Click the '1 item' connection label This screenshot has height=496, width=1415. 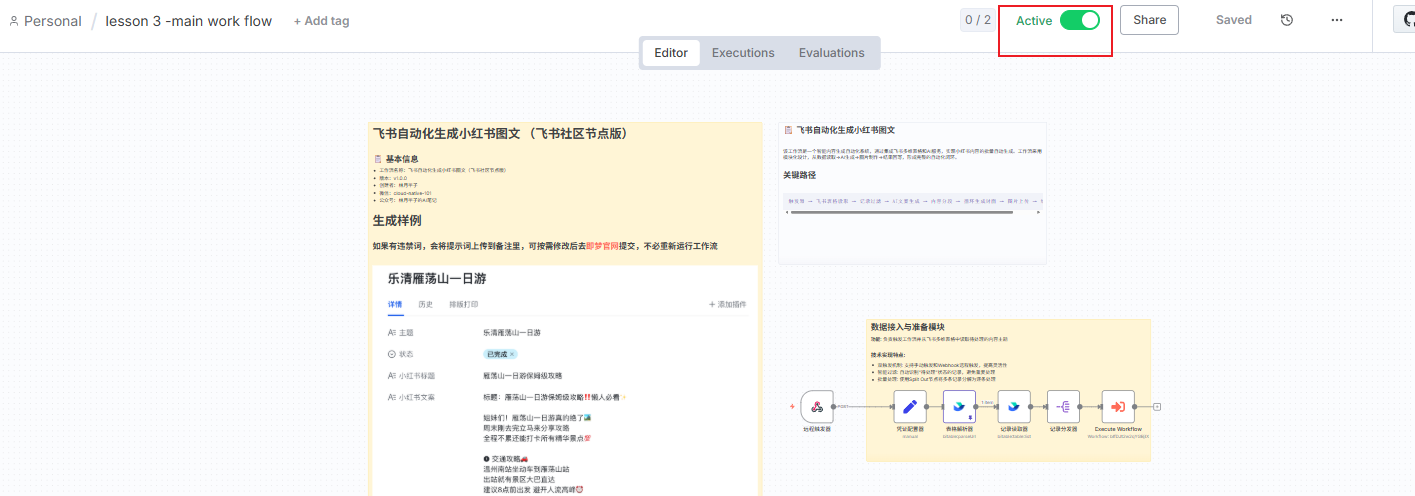coord(987,402)
